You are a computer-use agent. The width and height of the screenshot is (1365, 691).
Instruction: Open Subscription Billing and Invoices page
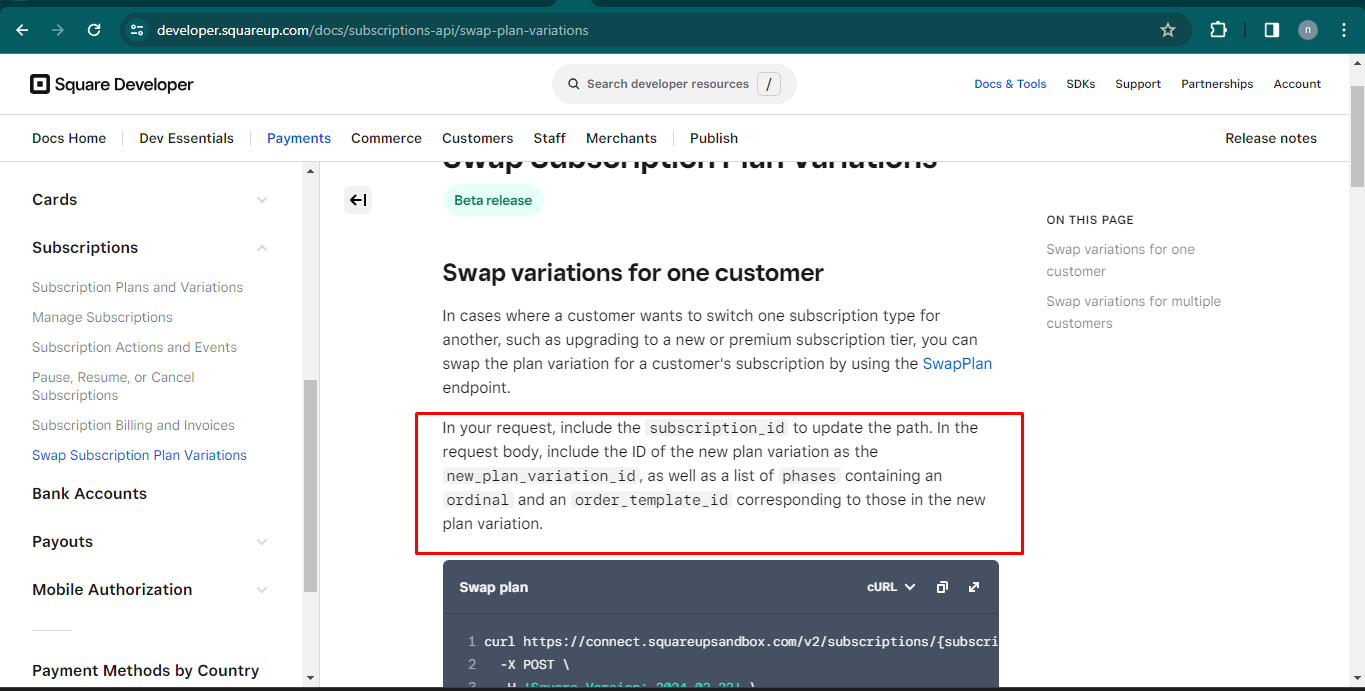(x=133, y=425)
